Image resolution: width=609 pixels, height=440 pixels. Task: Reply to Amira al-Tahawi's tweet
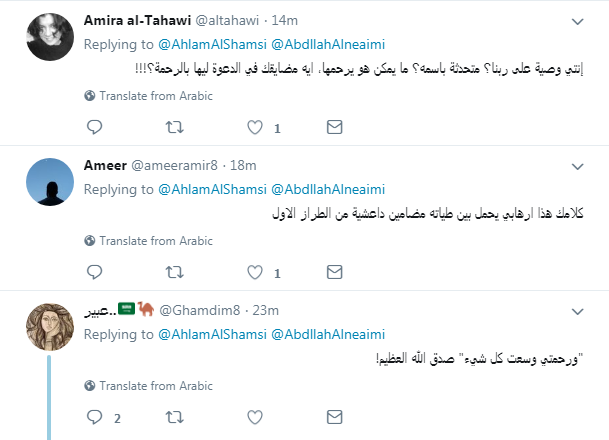point(95,127)
